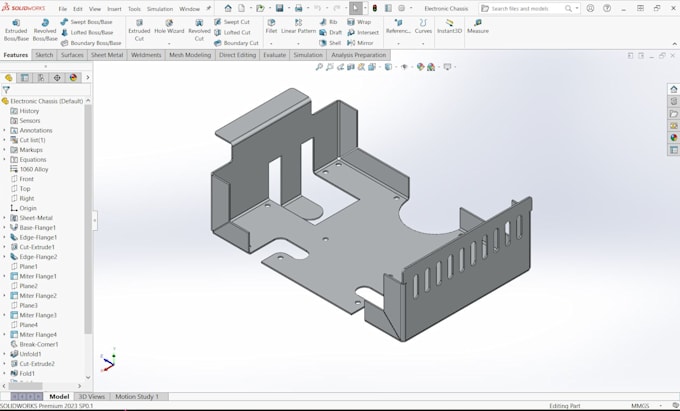Image resolution: width=680 pixels, height=411 pixels.
Task: Select the Rib tool
Action: click(x=328, y=22)
